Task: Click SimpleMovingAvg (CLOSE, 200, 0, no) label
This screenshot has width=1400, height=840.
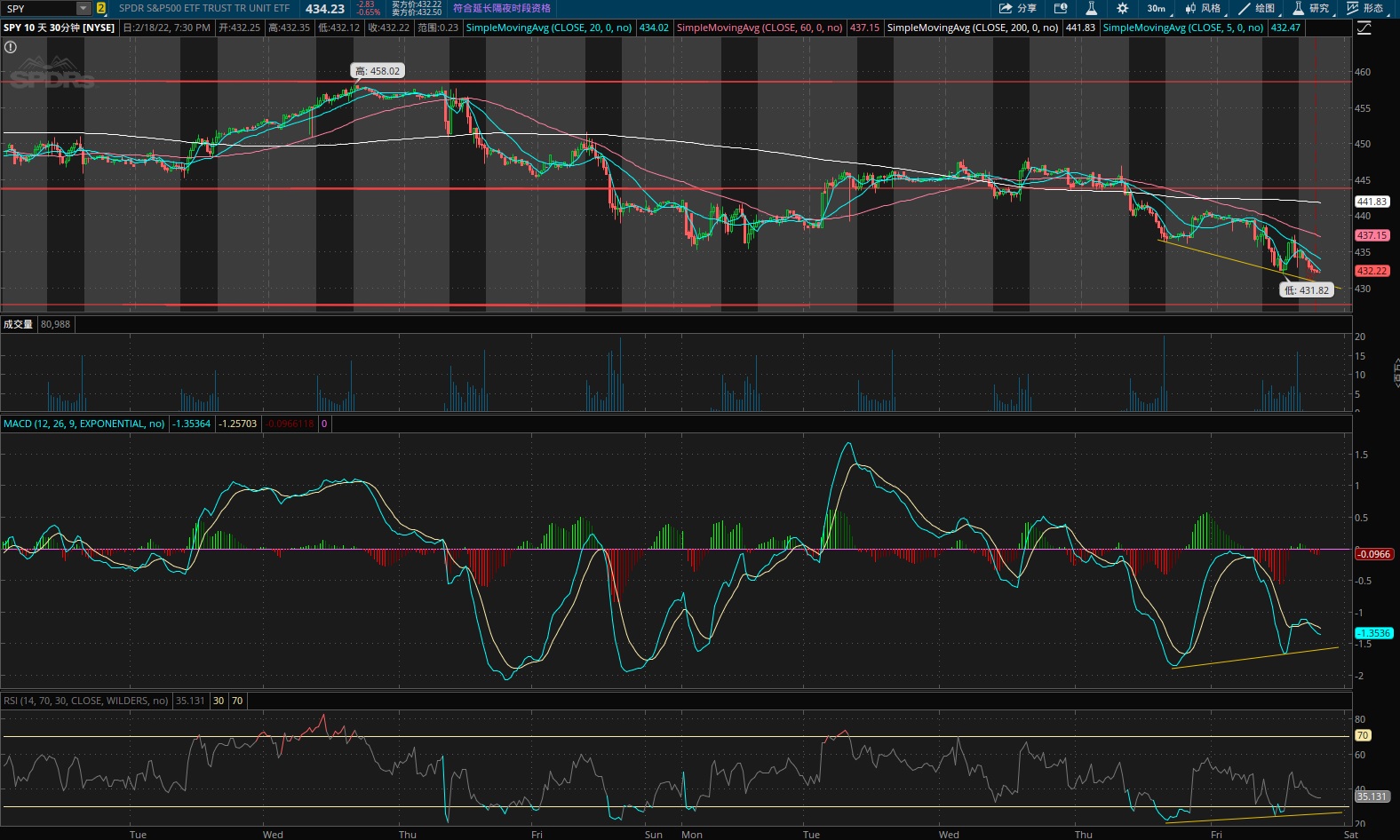Action: tap(973, 28)
